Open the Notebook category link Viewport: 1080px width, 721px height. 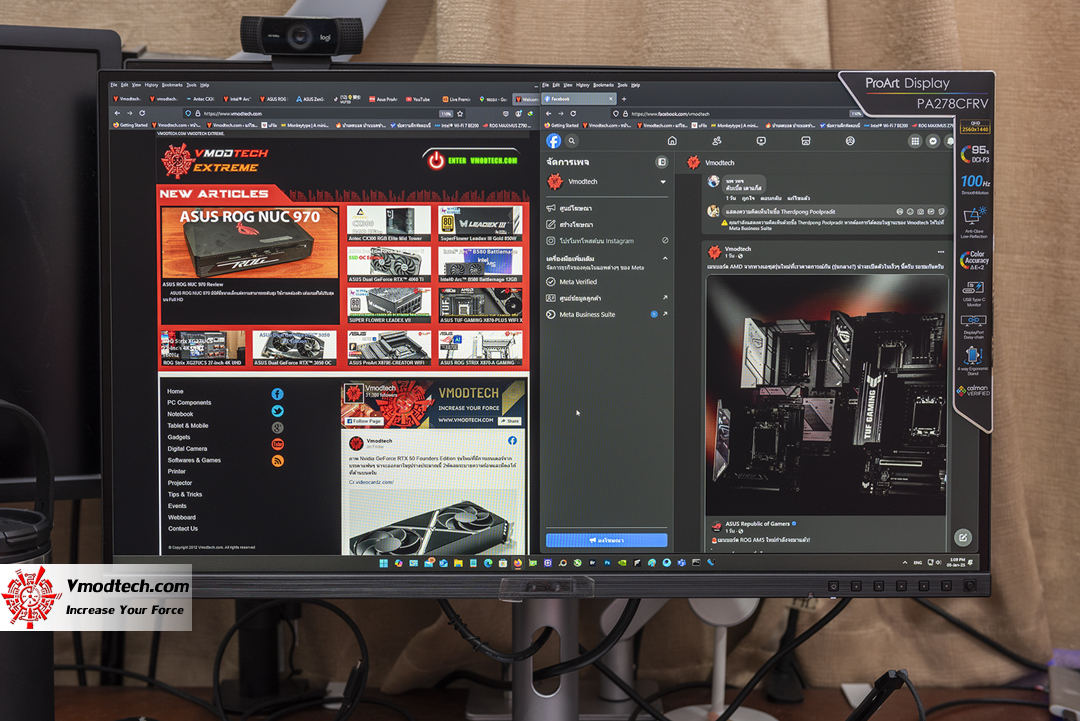pos(180,415)
